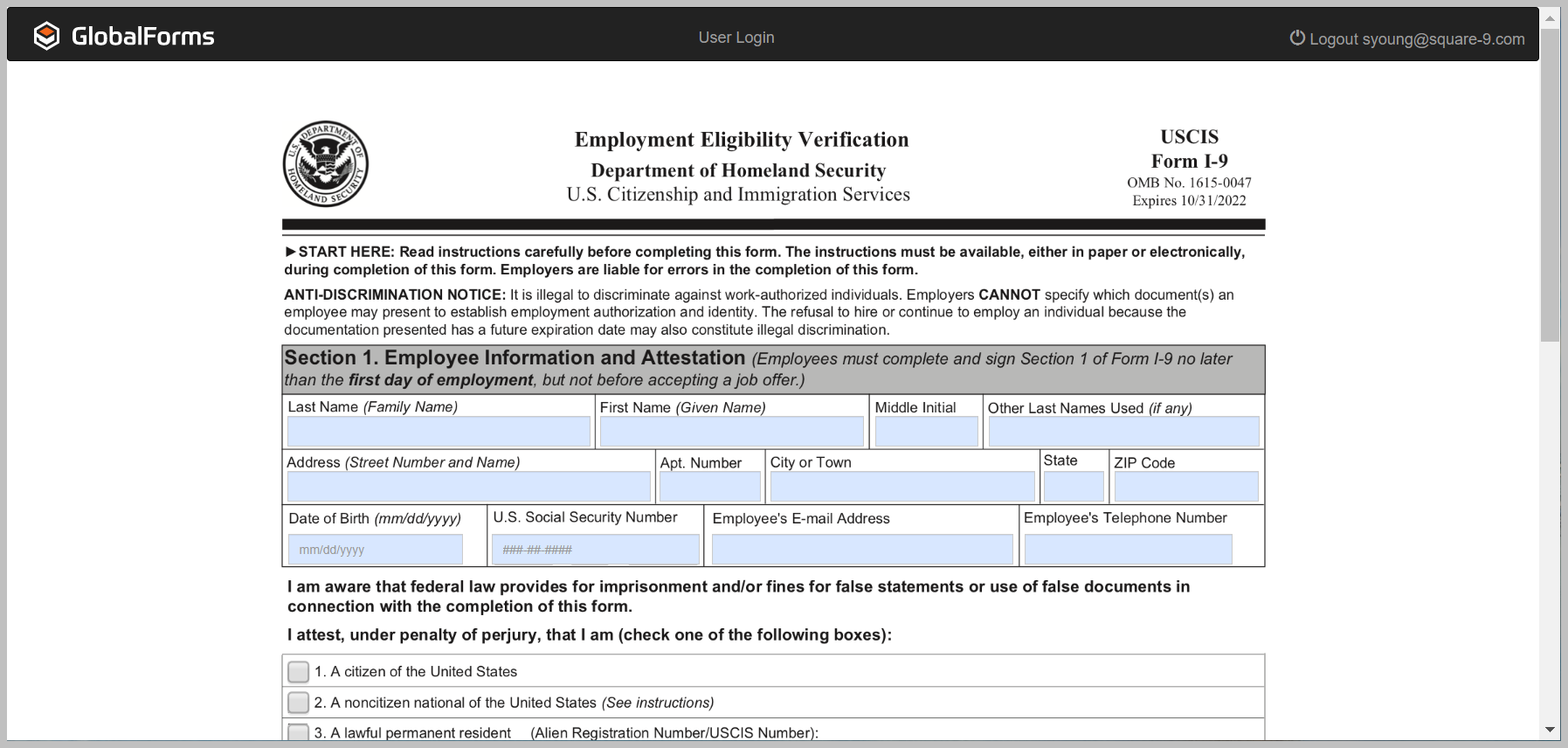Check 'A lawful permanent resident' box
1568x748 pixels.
pos(299,732)
